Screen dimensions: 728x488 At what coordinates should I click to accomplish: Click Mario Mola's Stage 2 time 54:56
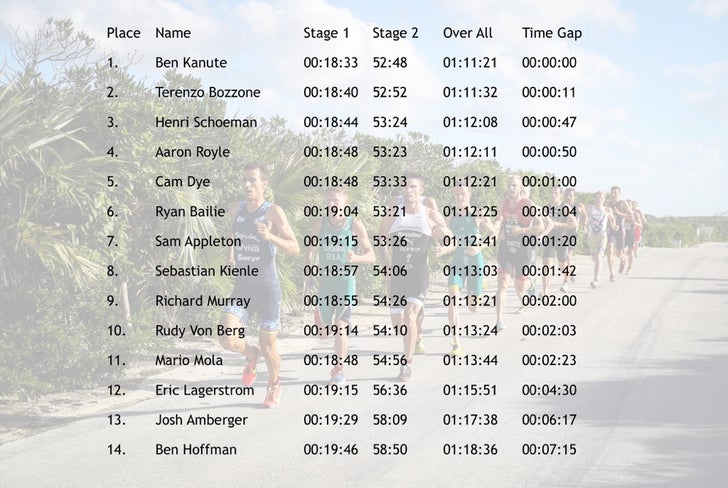[390, 360]
